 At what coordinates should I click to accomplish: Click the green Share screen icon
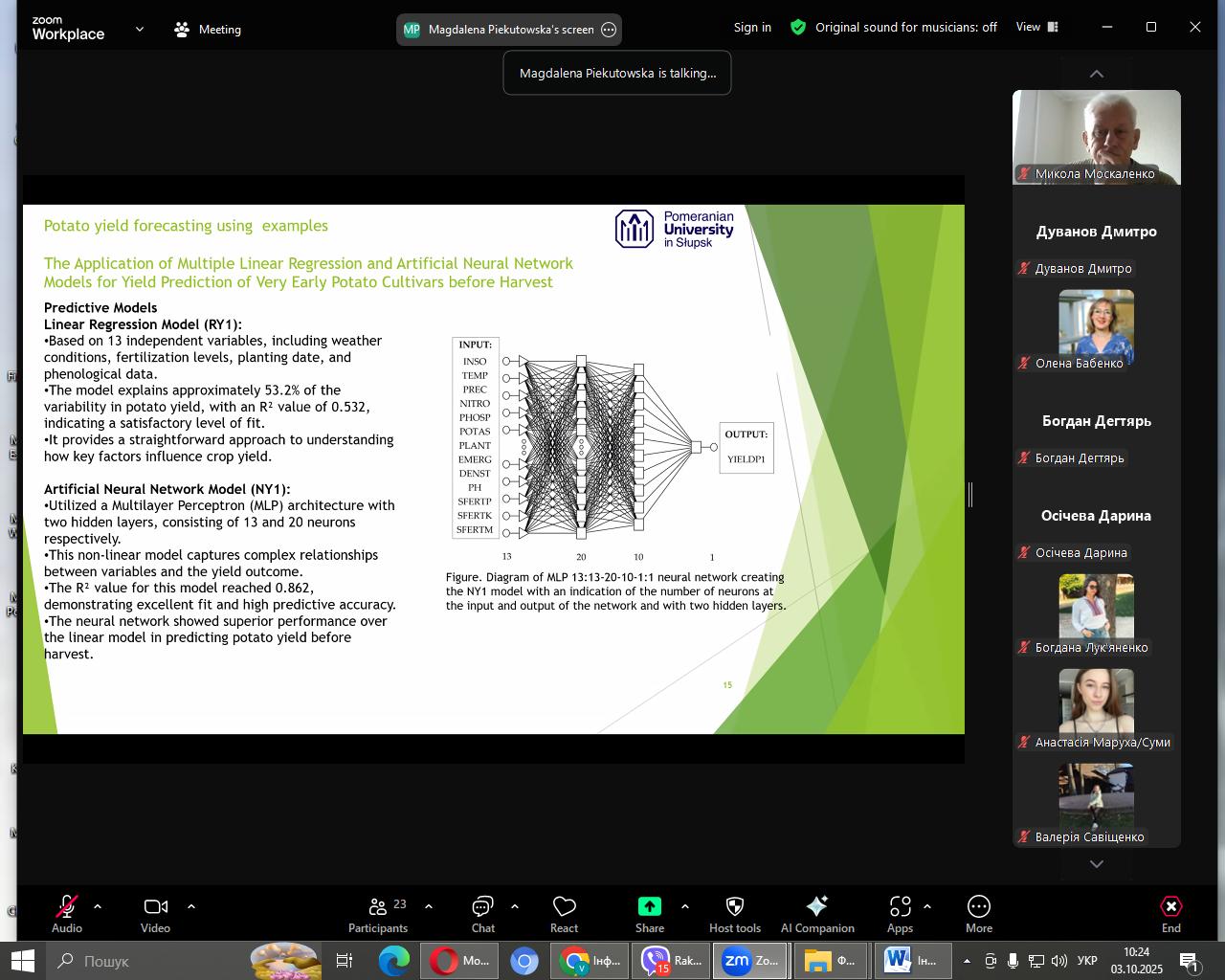[x=649, y=906]
